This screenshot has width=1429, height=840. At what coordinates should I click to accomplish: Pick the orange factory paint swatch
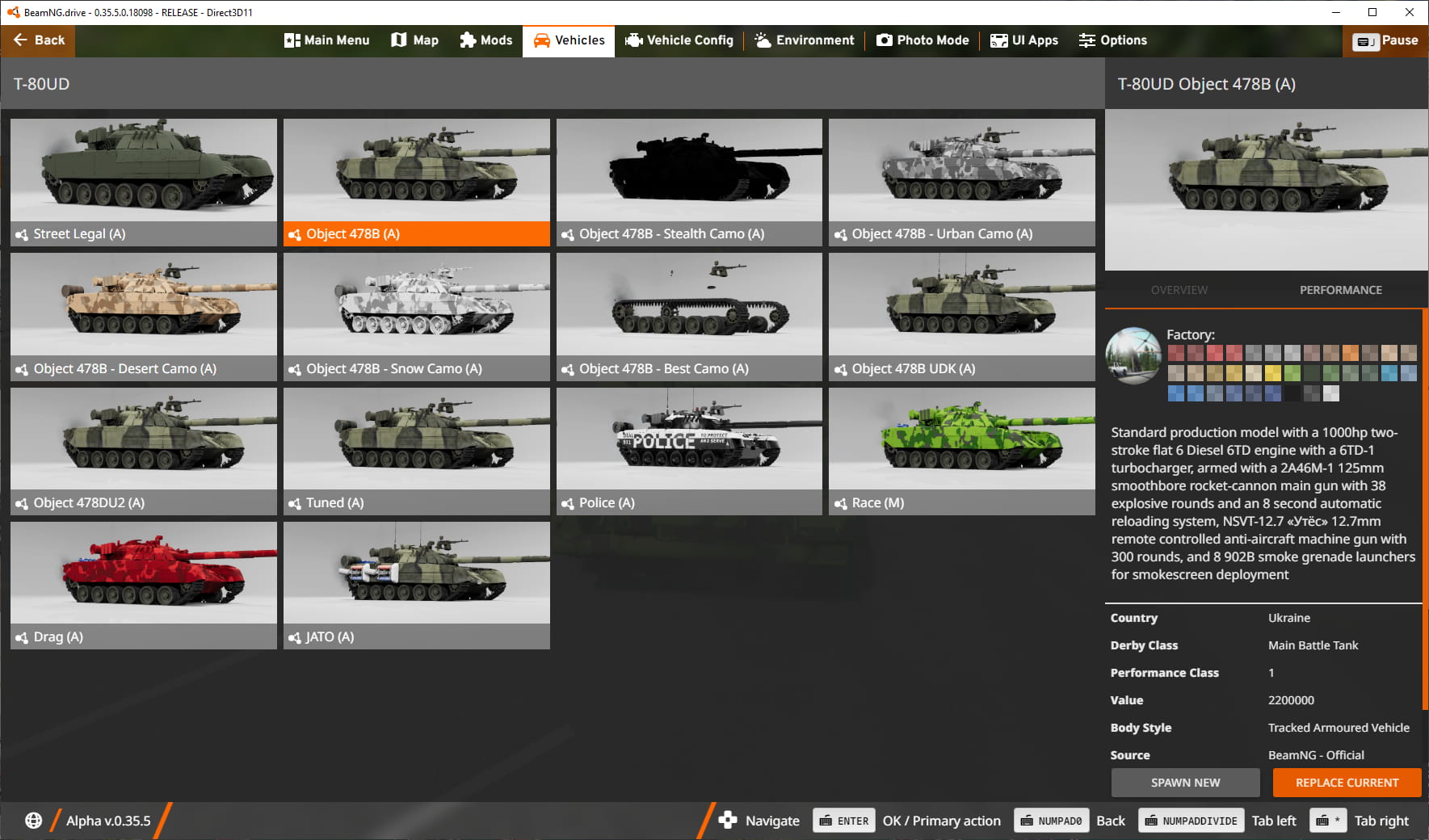click(1351, 353)
